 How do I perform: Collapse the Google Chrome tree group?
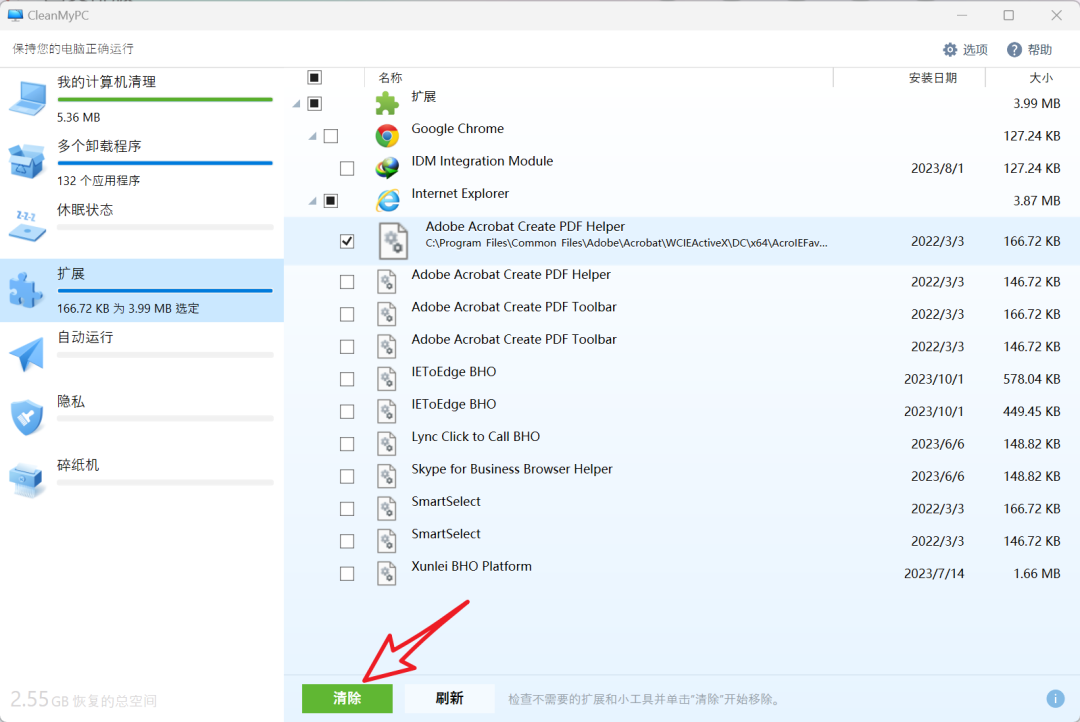313,136
